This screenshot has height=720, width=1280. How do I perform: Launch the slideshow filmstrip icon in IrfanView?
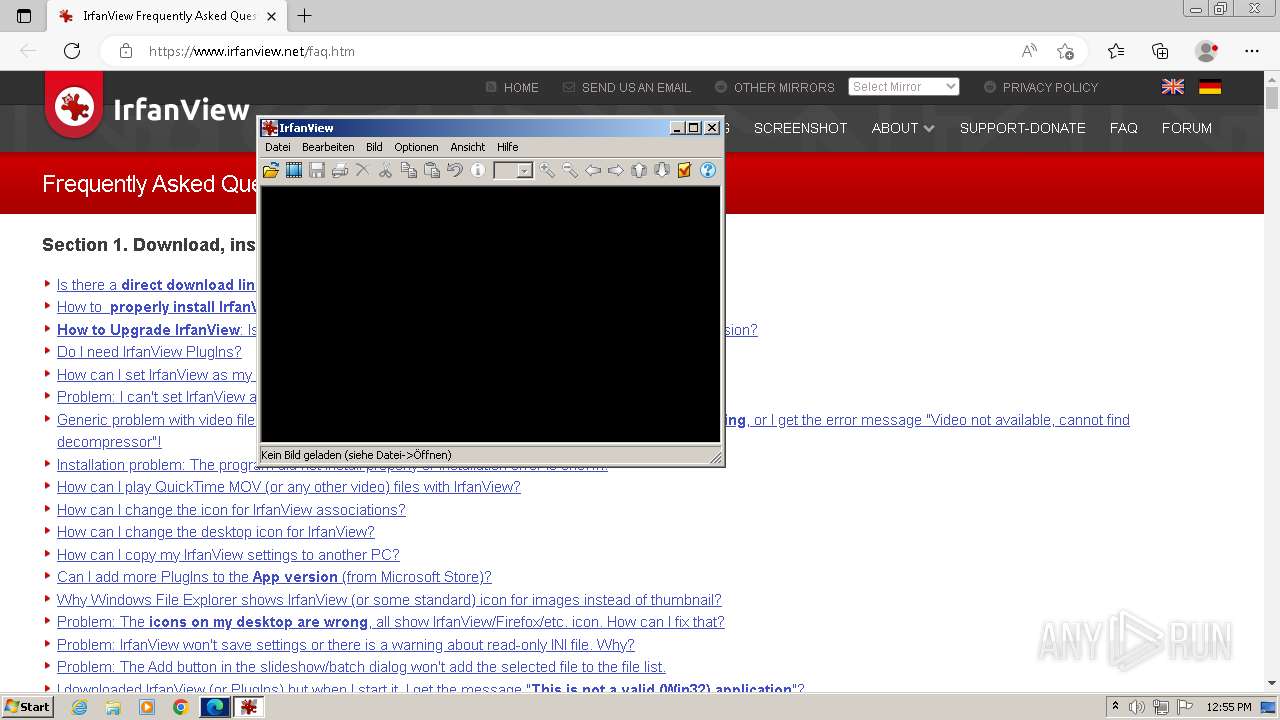click(x=294, y=171)
